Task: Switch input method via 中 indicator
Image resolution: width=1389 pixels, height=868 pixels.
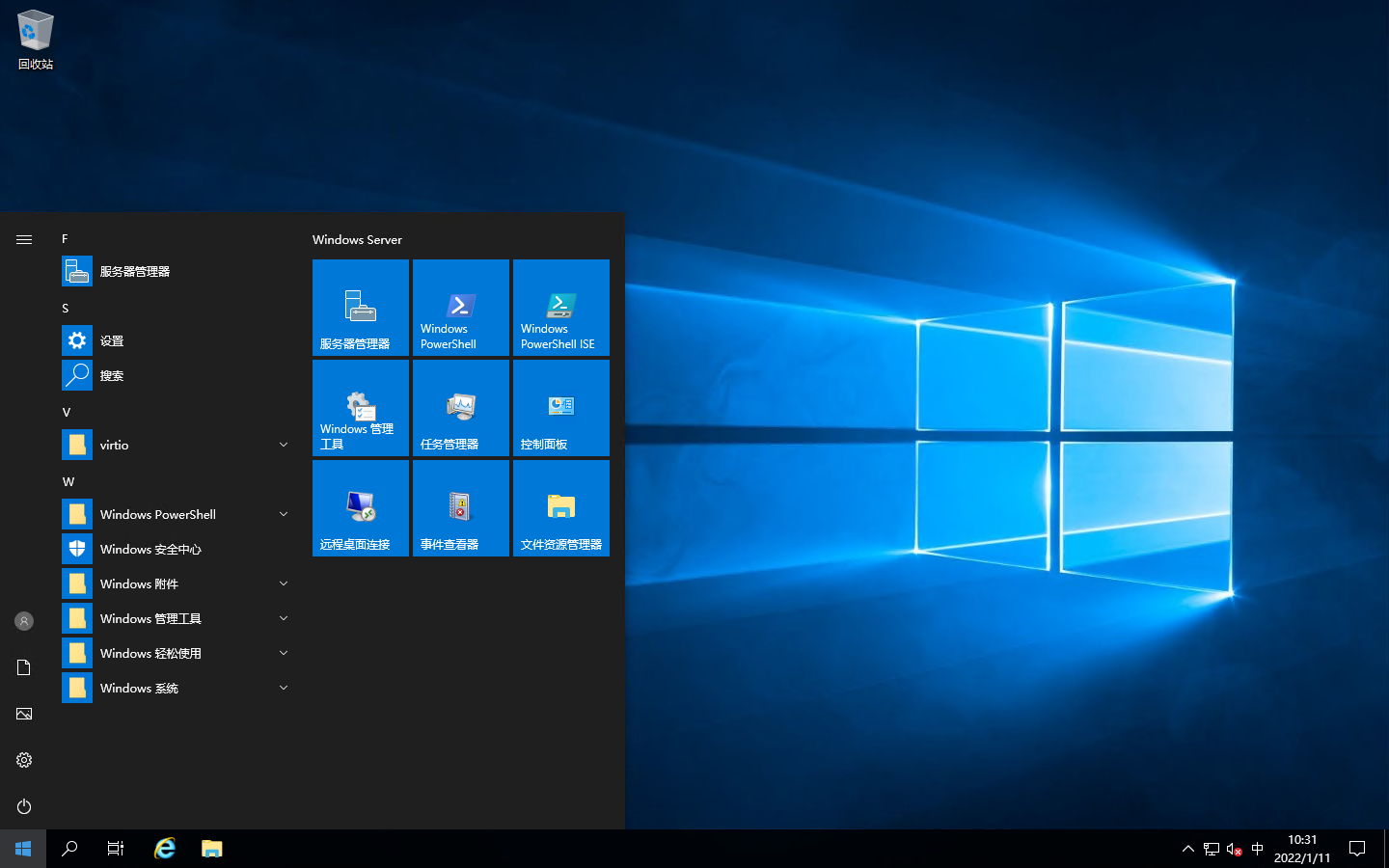Action: tap(1257, 849)
